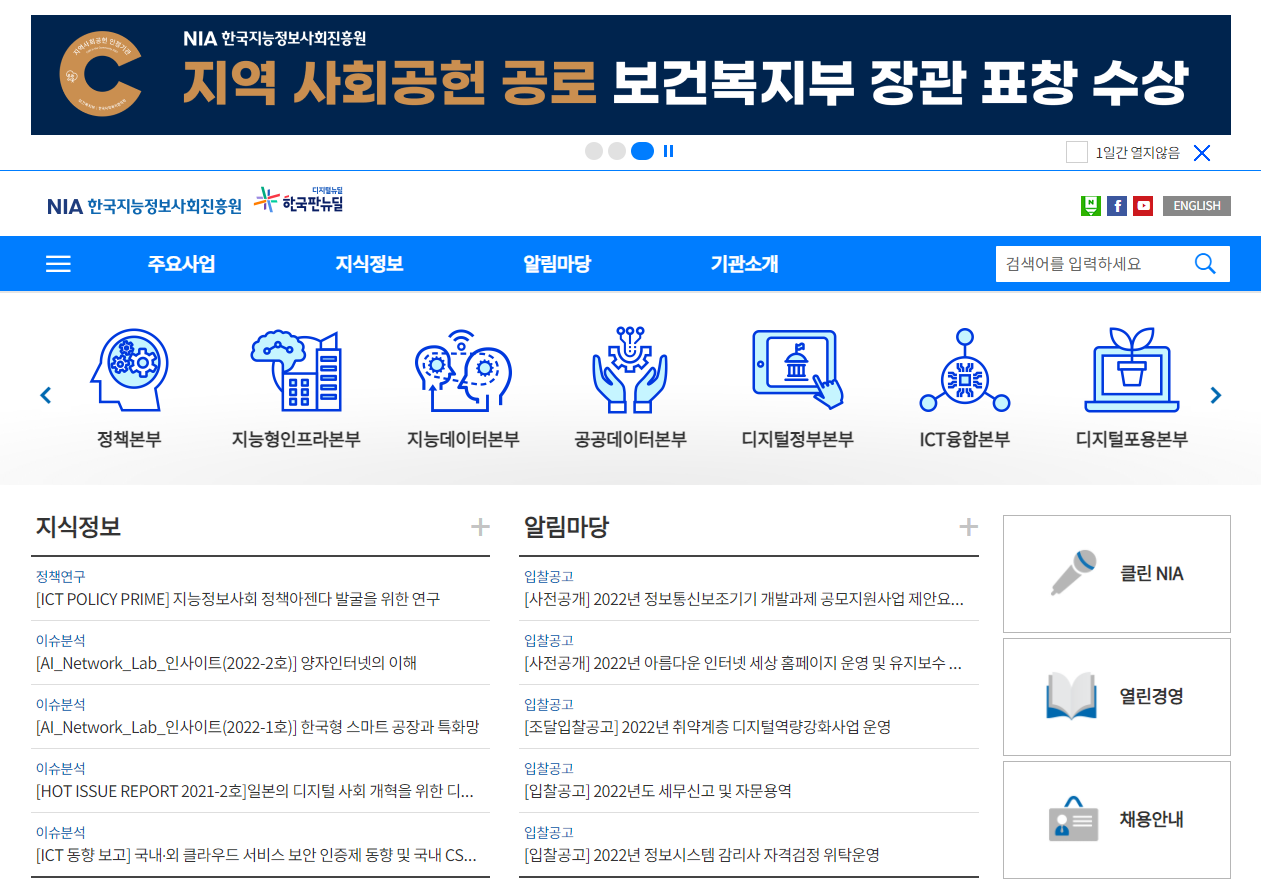
Task: Open the 지능형인프라본부 building icon
Action: point(295,370)
